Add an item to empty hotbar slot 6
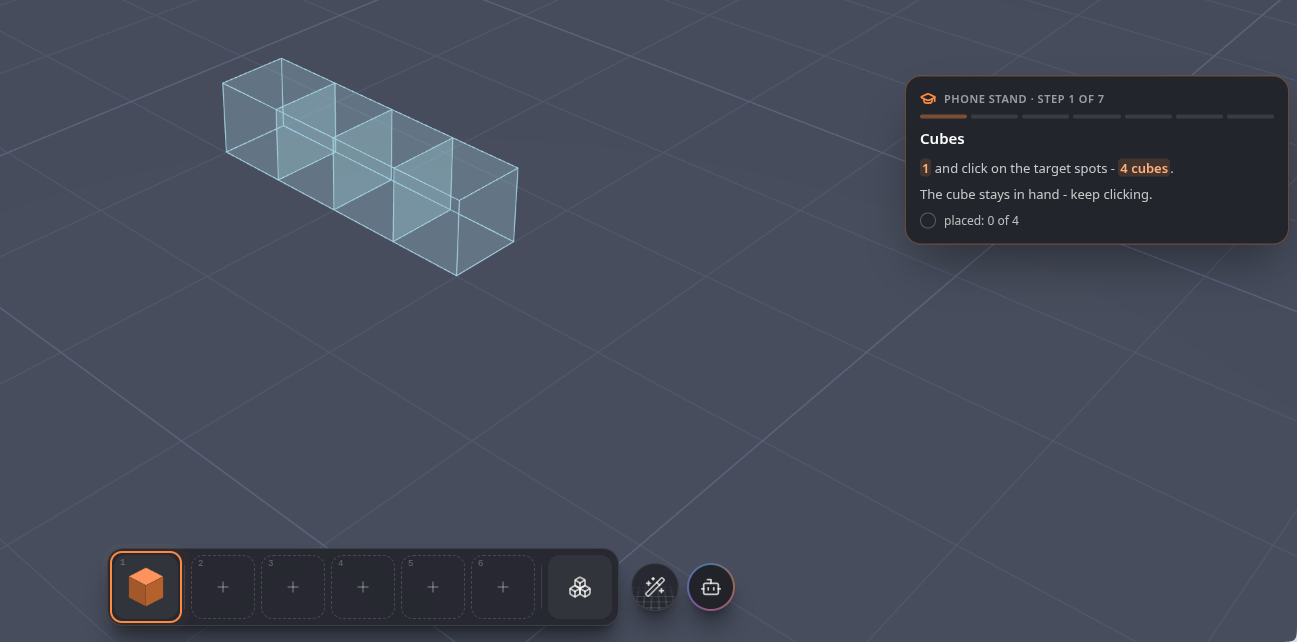Viewport: 1297px width, 642px height. (x=503, y=587)
